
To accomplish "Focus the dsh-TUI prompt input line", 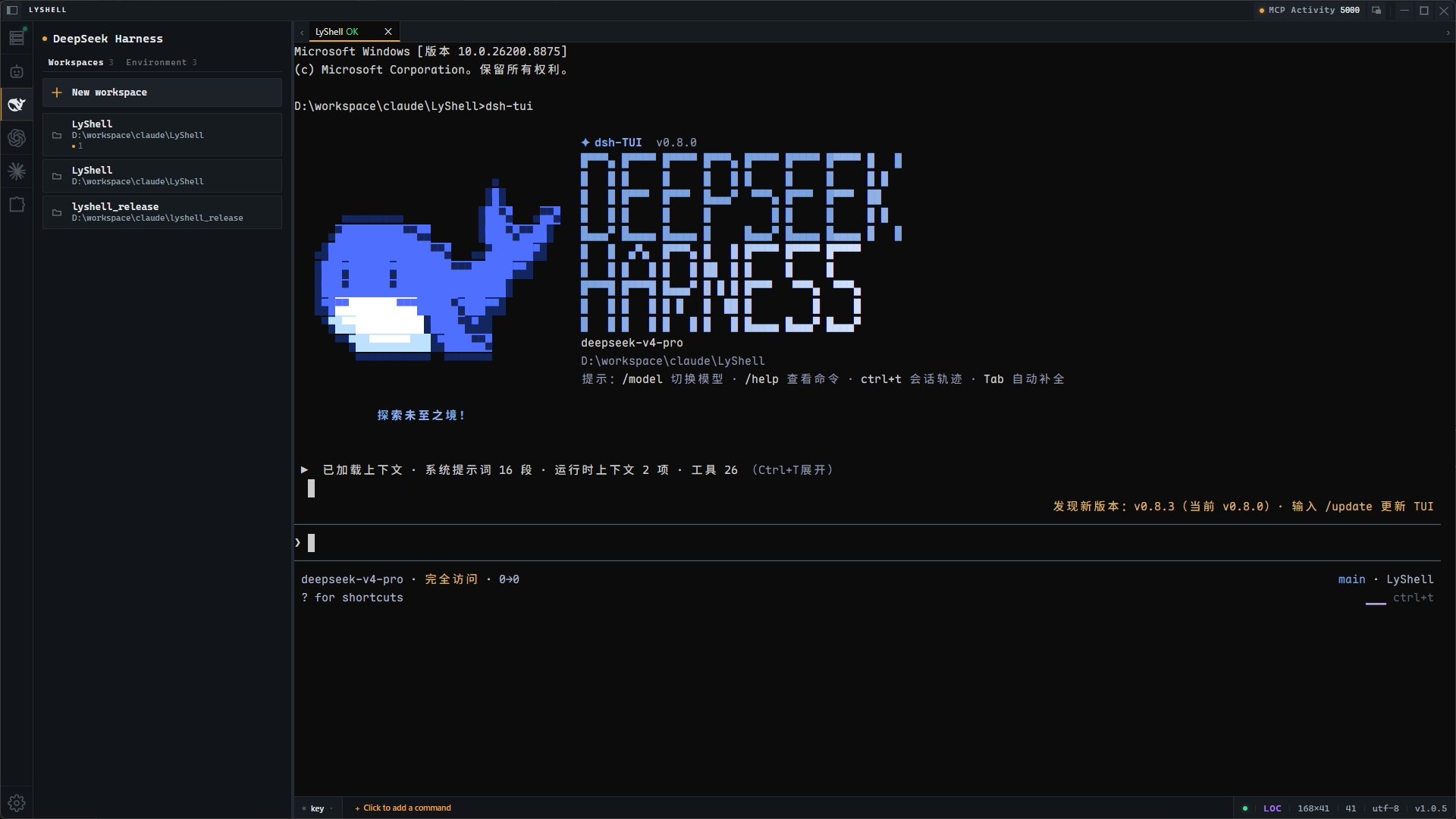I will [867, 543].
